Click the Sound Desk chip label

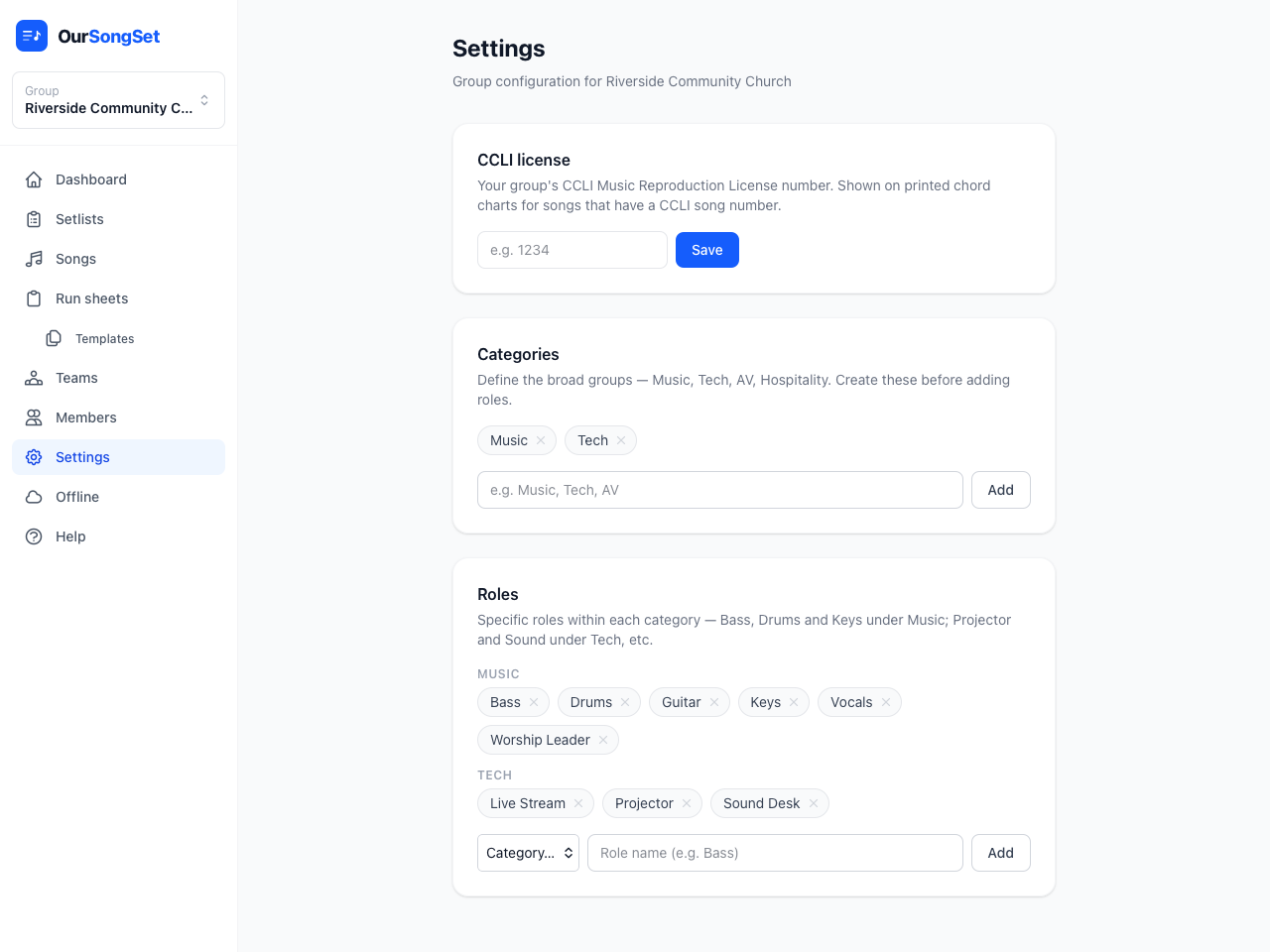[761, 803]
